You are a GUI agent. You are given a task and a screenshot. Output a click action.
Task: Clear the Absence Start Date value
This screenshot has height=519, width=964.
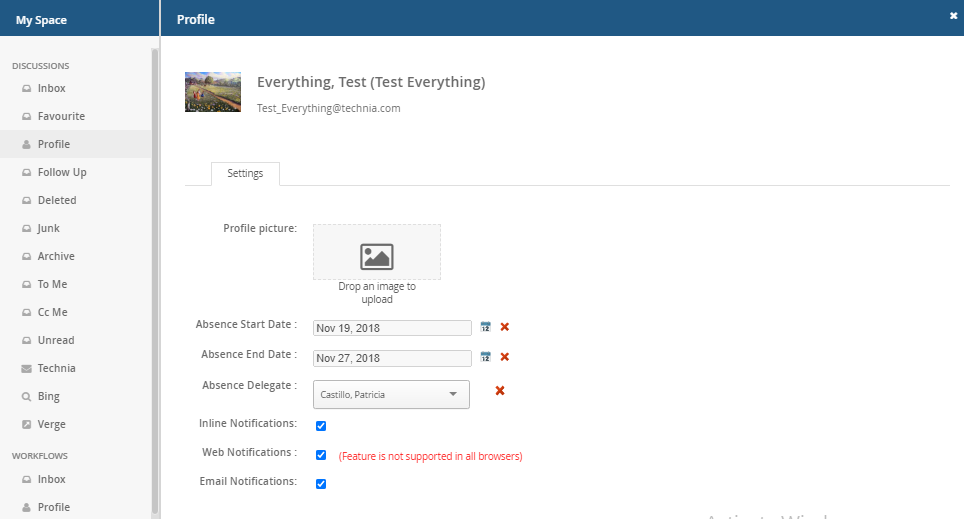505,327
